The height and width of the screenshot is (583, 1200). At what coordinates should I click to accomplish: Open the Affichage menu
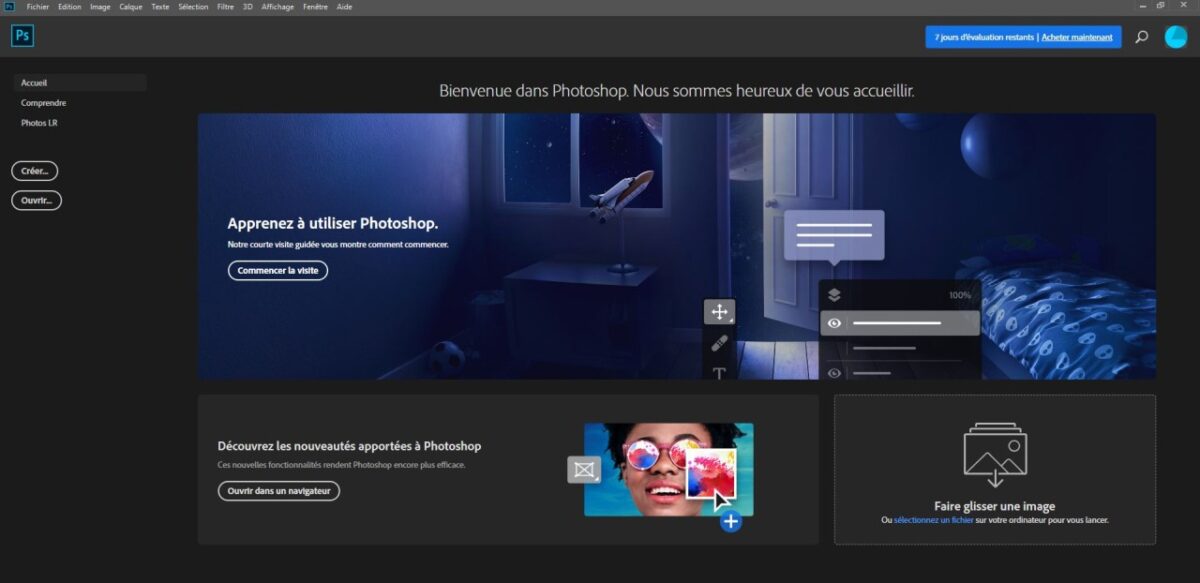pos(278,6)
